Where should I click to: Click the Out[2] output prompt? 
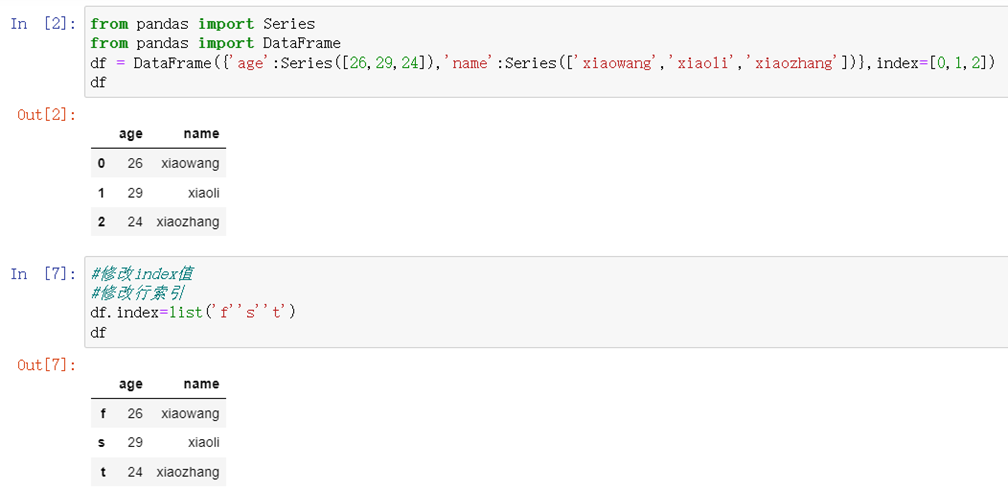point(46,116)
